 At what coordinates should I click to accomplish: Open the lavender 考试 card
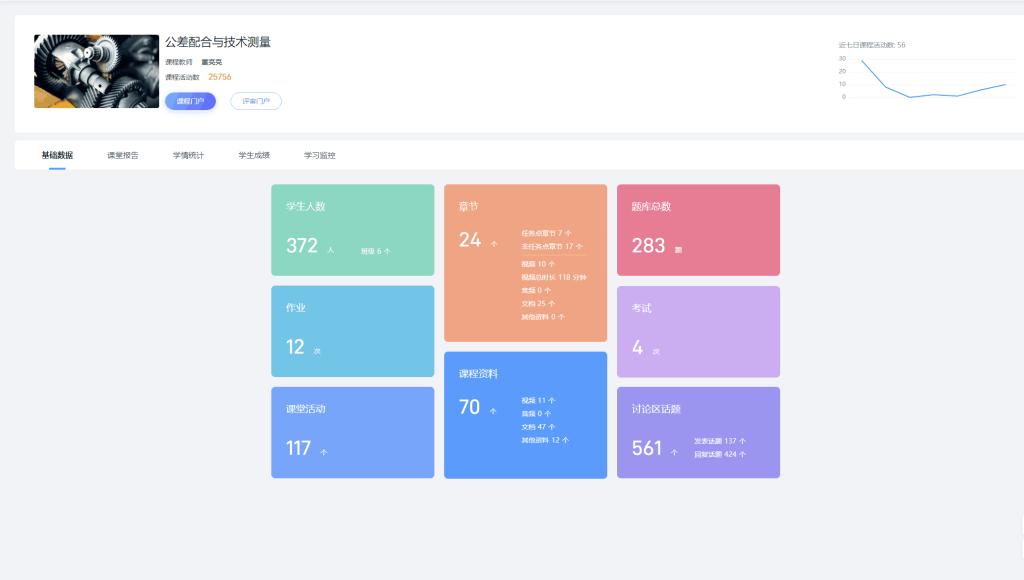[698, 331]
